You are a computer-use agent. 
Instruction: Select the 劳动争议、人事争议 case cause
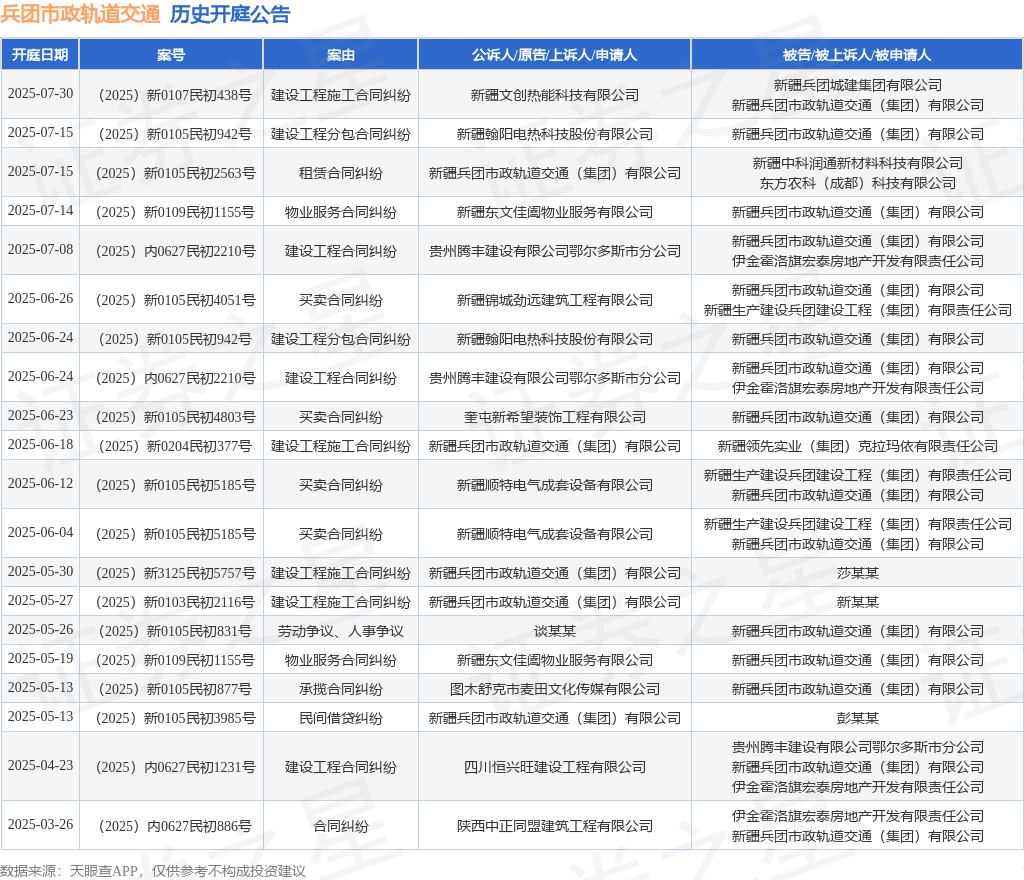(341, 631)
